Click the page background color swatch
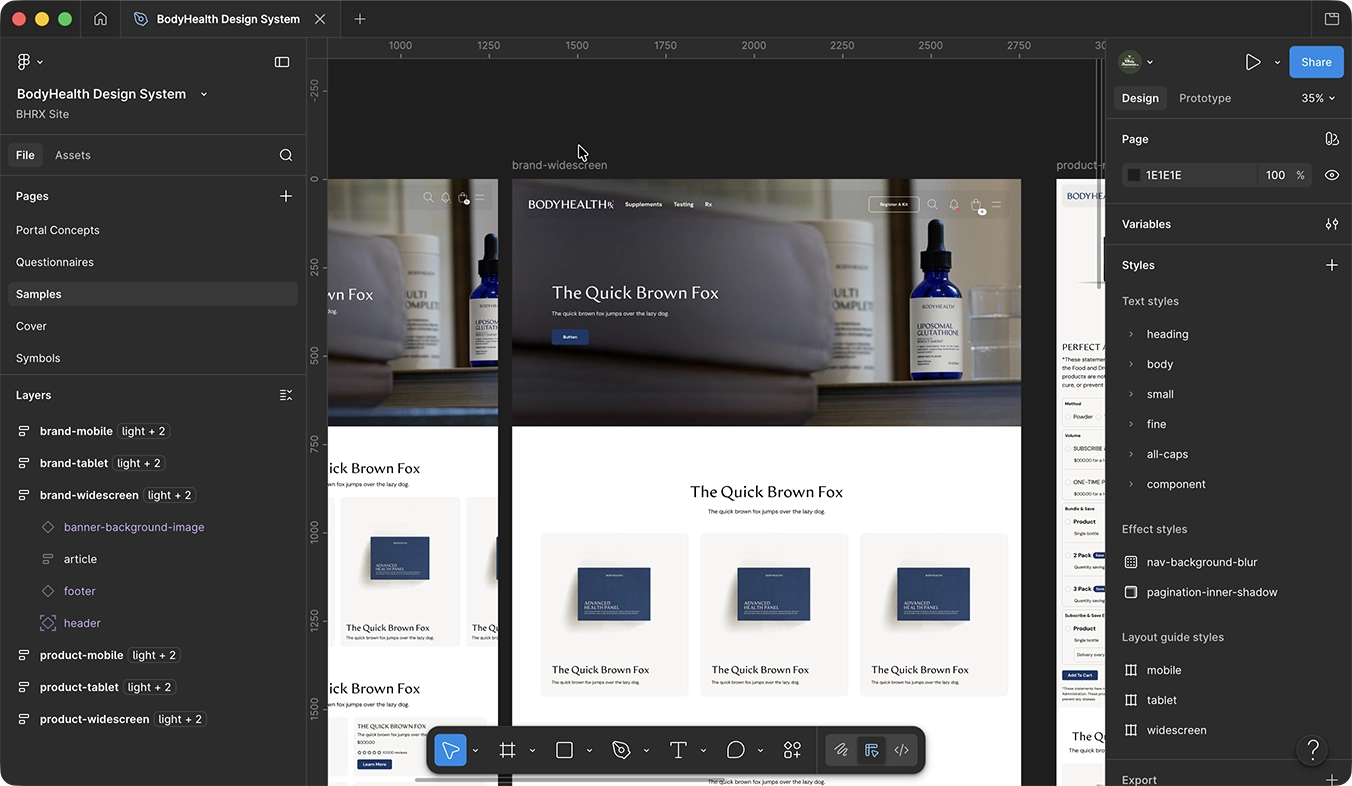Image resolution: width=1352 pixels, height=786 pixels. point(1133,175)
